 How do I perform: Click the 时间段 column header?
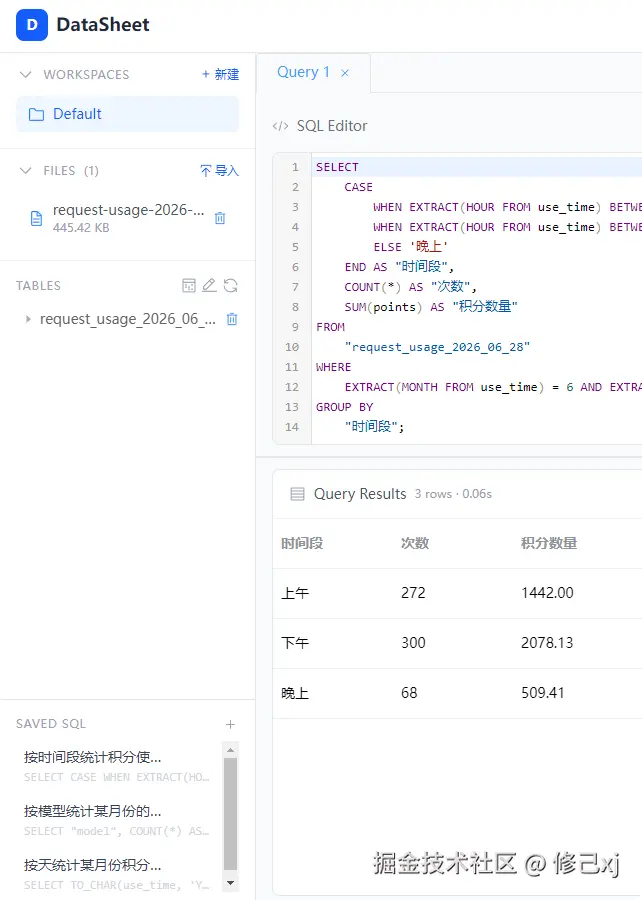(x=302, y=543)
